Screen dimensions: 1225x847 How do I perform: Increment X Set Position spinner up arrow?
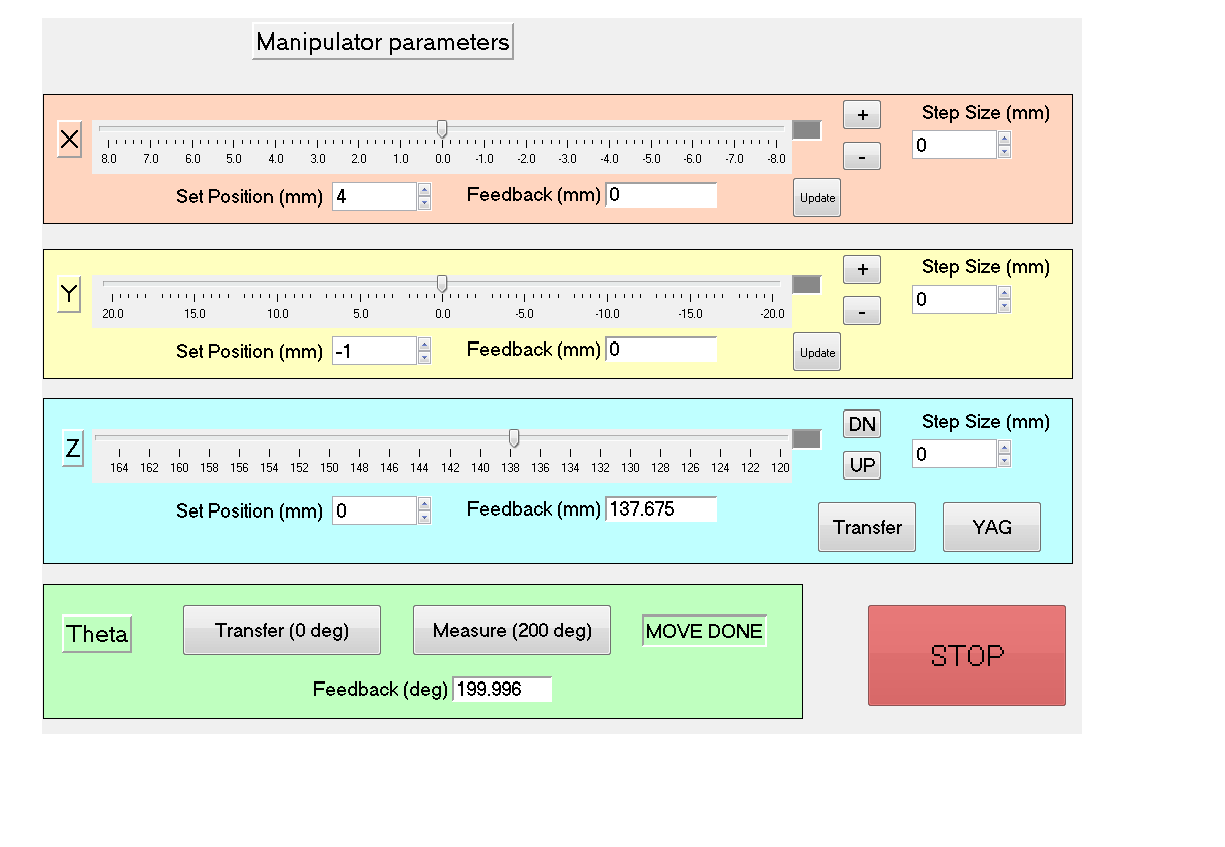click(x=424, y=190)
